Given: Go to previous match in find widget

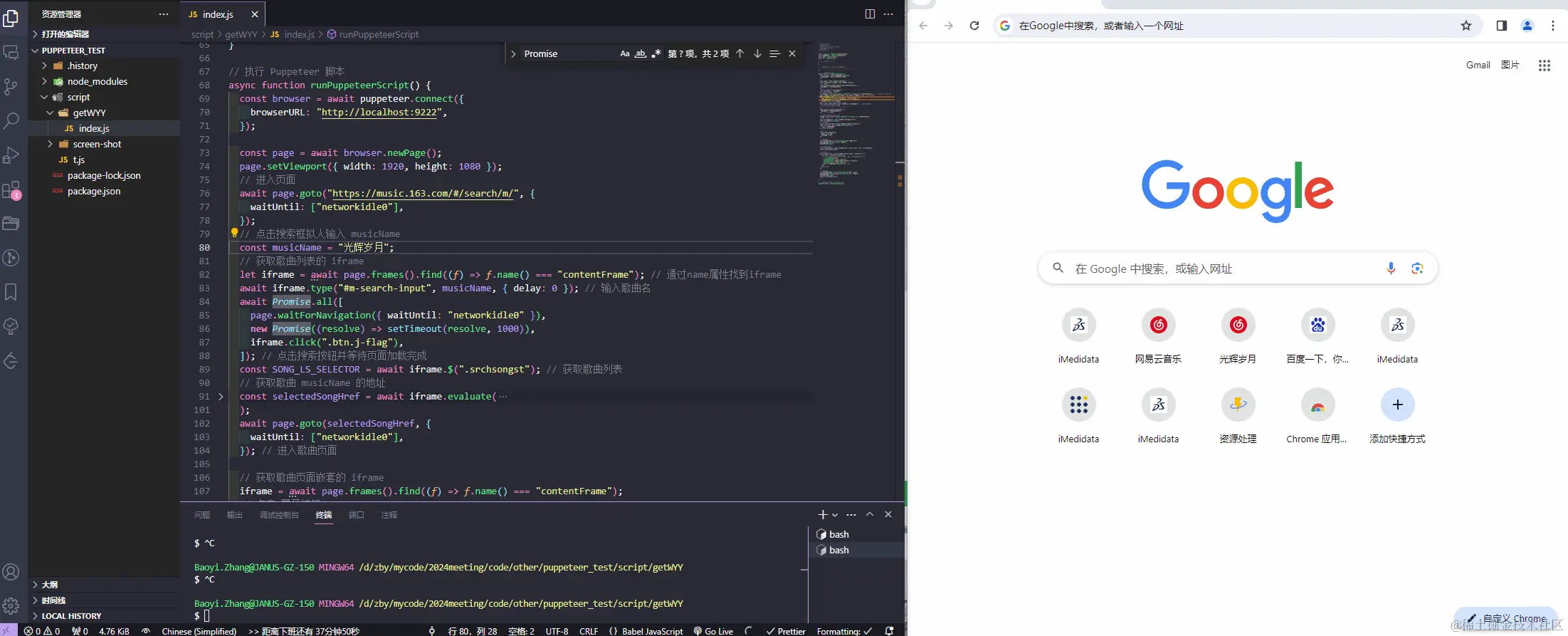Looking at the screenshot, I should click(740, 53).
